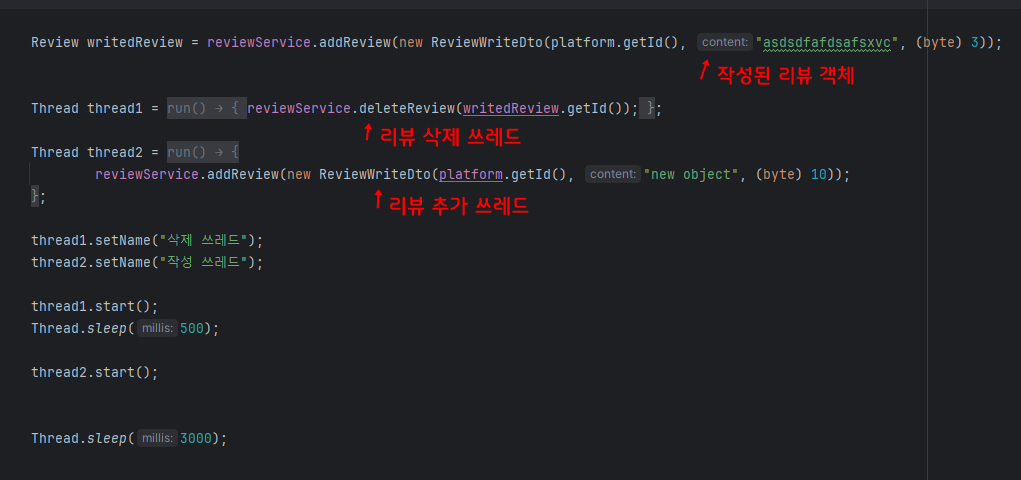Image resolution: width=1021 pixels, height=480 pixels.
Task: Click the thread2.setName line
Action: tap(147, 263)
